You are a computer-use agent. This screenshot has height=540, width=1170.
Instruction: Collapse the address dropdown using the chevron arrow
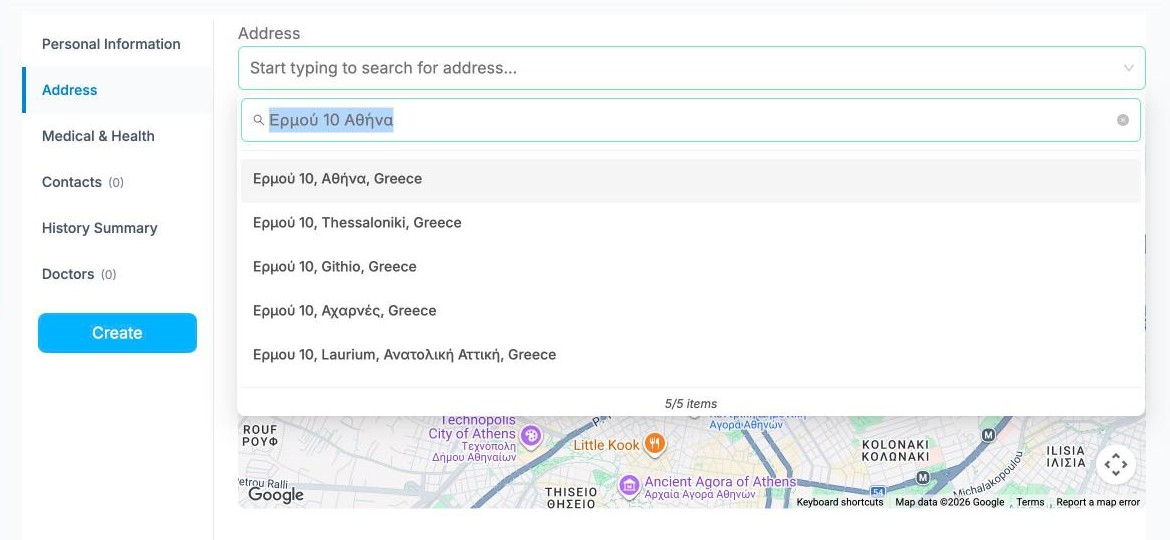tap(1128, 68)
